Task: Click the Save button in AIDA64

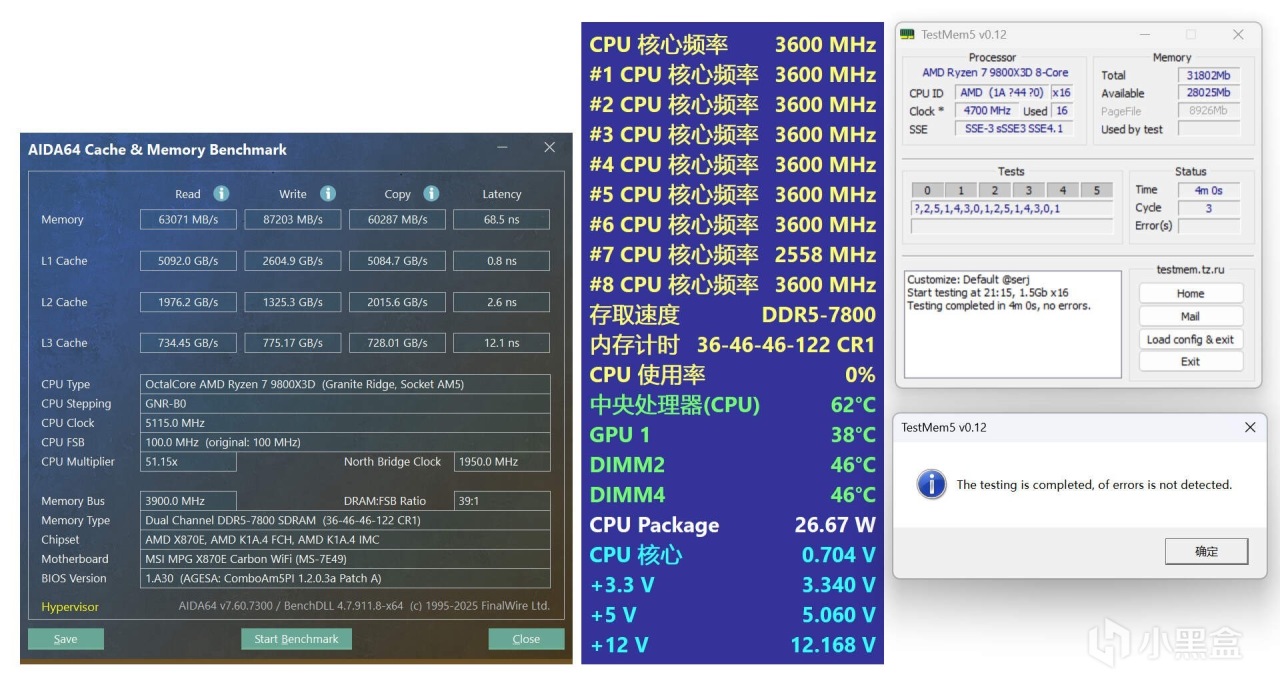Action: coord(66,639)
